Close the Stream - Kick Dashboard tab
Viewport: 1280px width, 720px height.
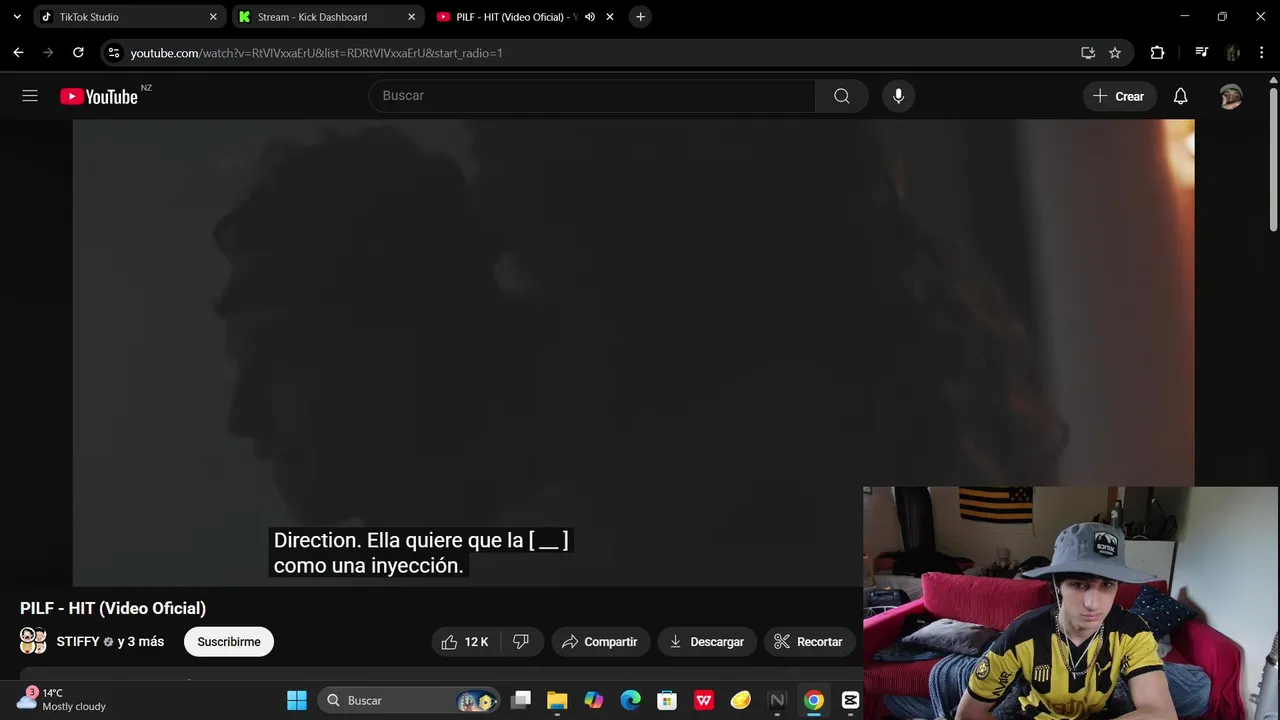[x=411, y=17]
